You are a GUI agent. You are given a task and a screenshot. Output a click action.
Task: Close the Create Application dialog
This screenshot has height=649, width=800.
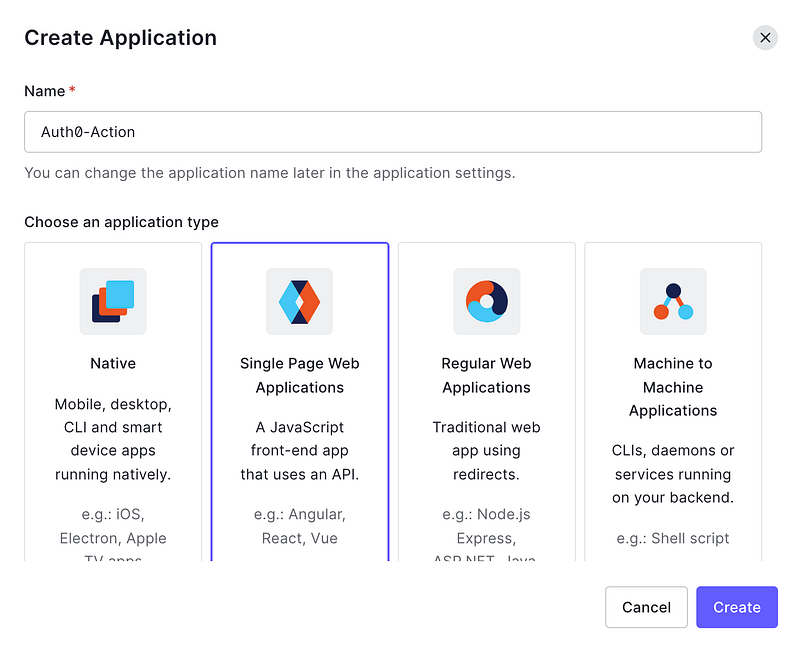click(765, 38)
